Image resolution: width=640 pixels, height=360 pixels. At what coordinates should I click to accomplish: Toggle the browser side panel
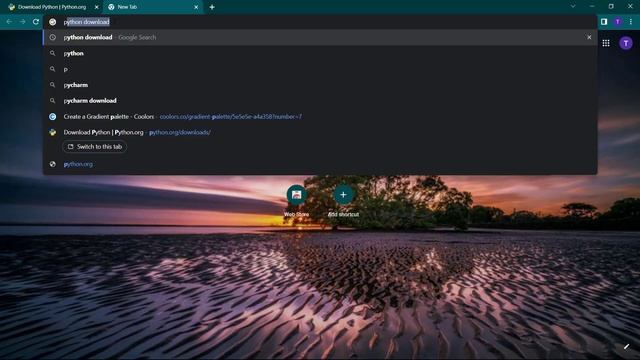tap(604, 22)
